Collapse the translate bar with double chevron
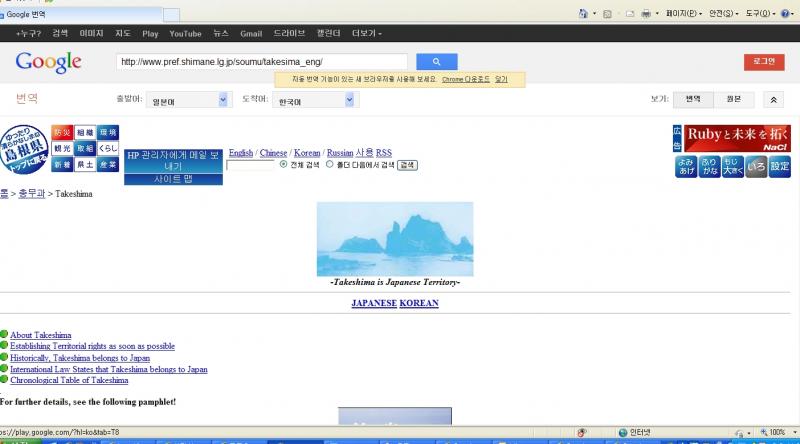This screenshot has width=800, height=444. [774, 100]
